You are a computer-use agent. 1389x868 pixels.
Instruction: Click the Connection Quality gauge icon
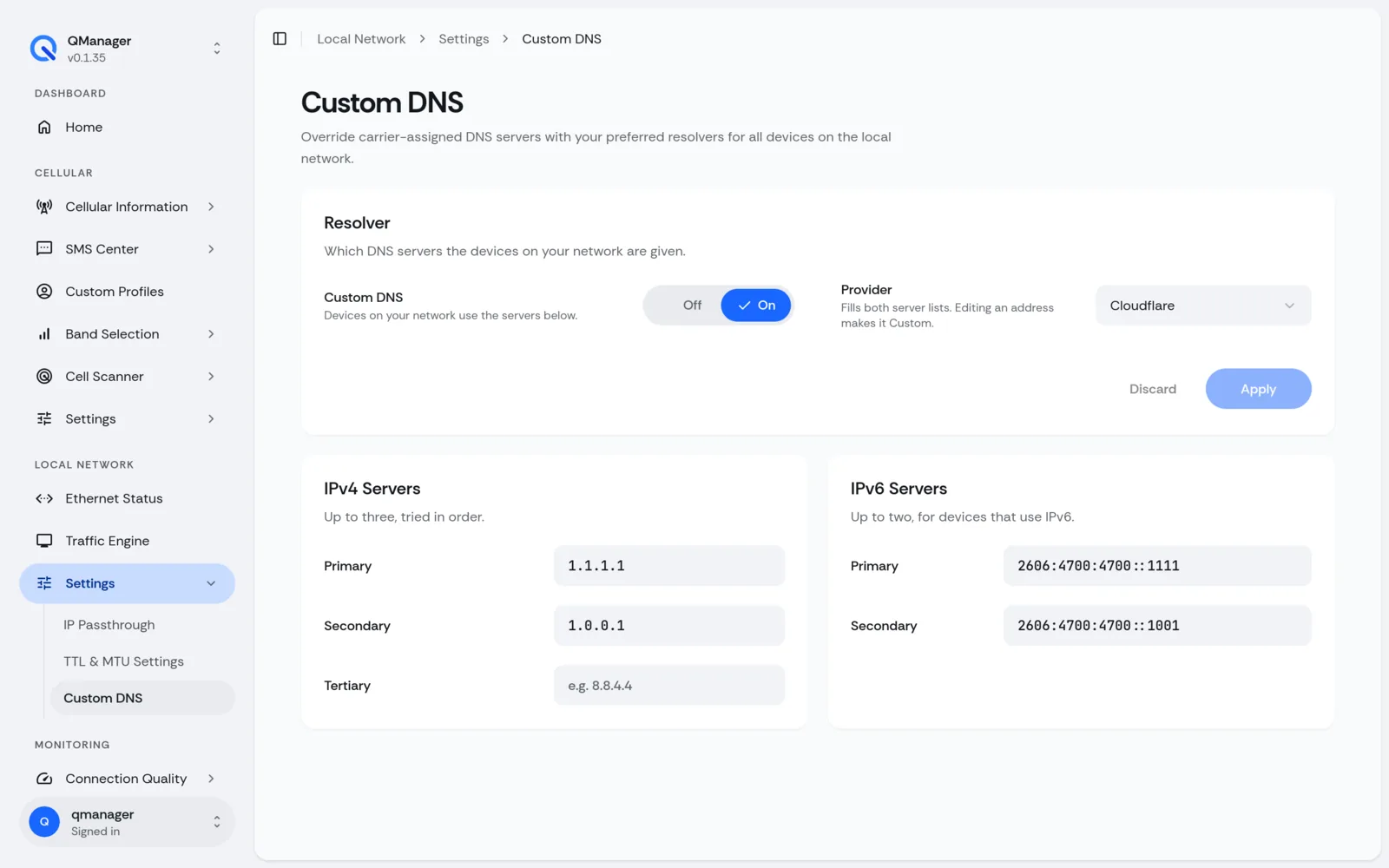pyautogui.click(x=44, y=779)
